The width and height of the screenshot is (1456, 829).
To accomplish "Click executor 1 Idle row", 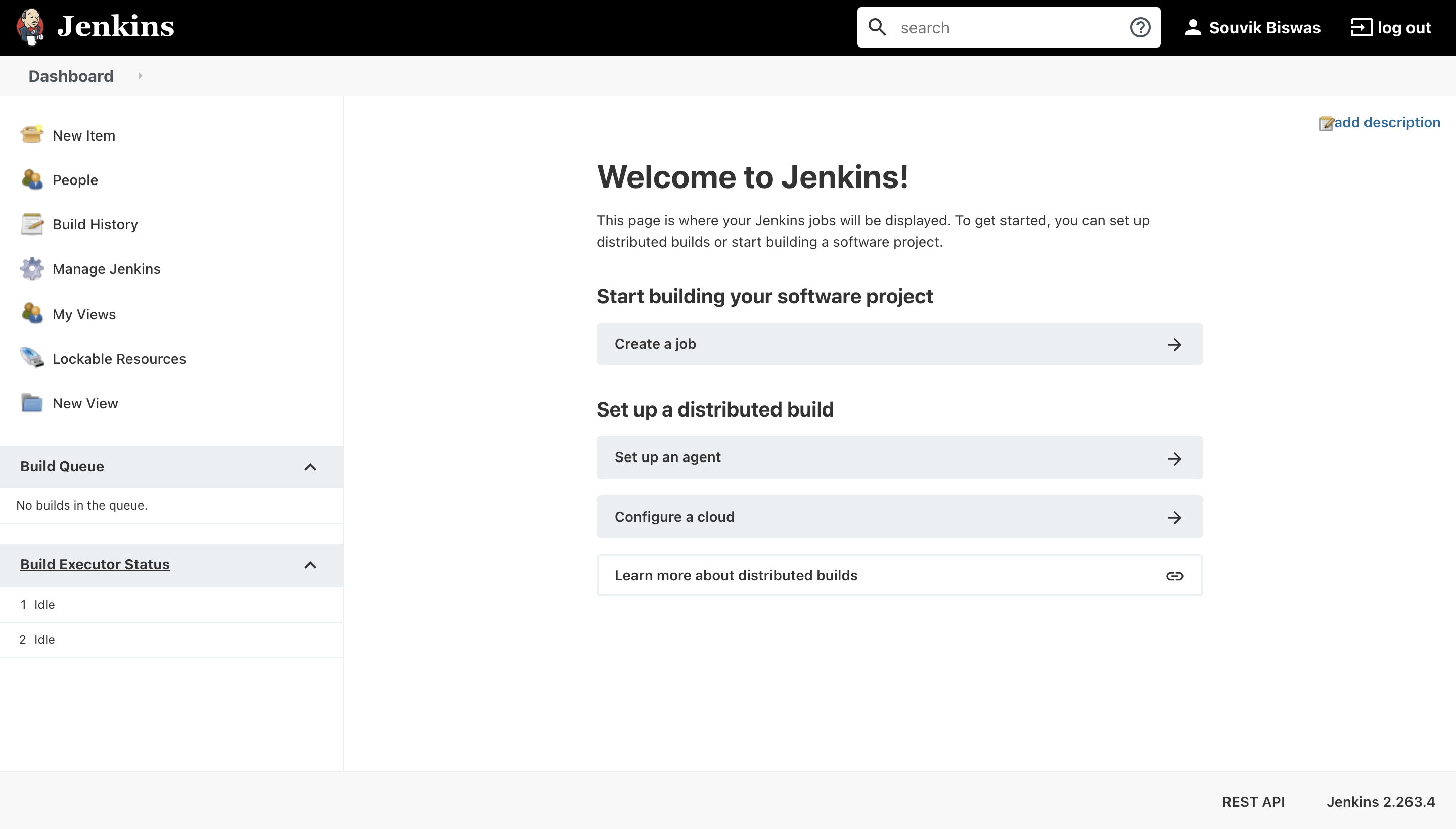I will pos(171,604).
